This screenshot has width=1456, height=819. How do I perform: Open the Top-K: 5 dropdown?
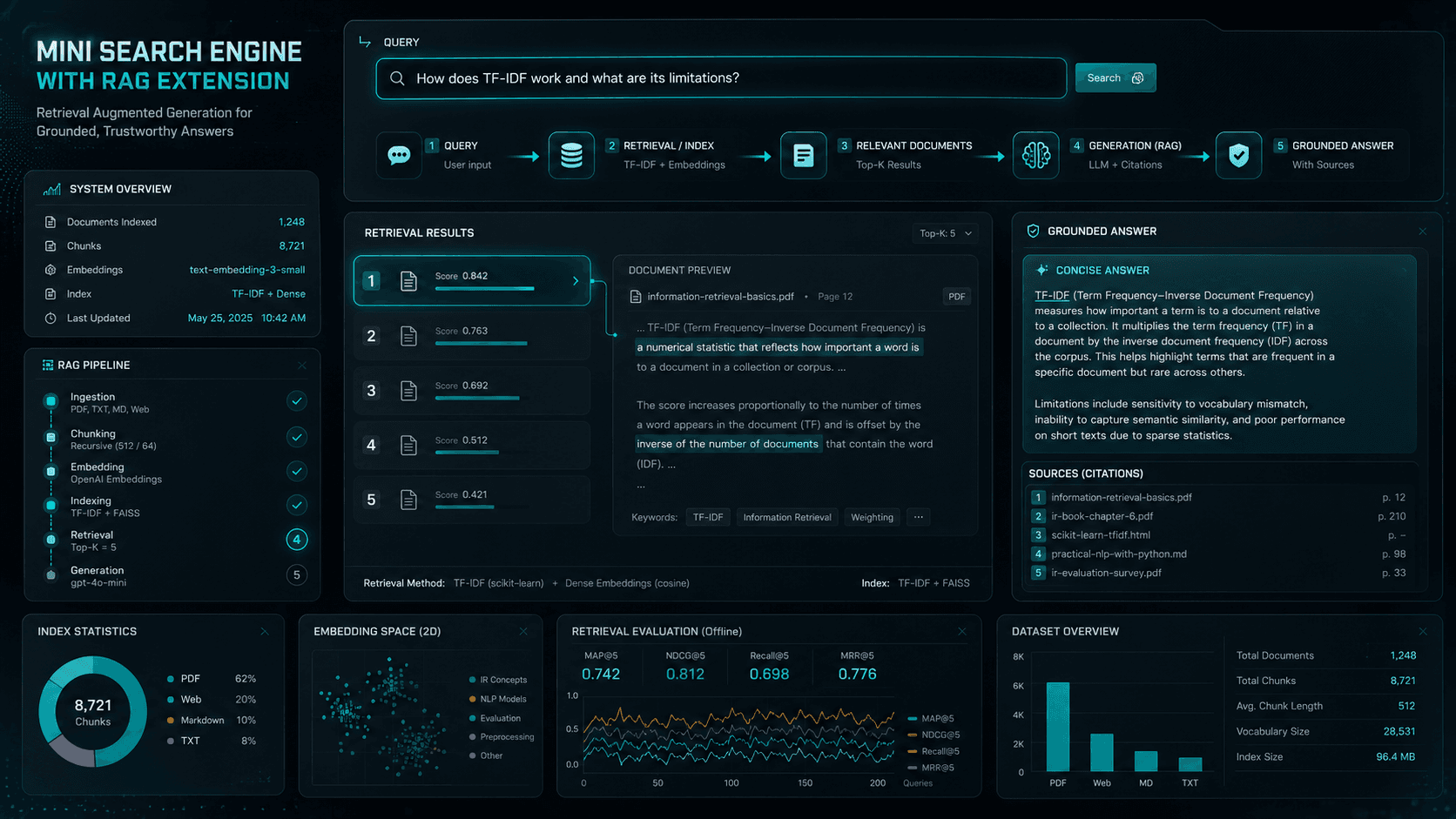pyautogui.click(x=946, y=233)
